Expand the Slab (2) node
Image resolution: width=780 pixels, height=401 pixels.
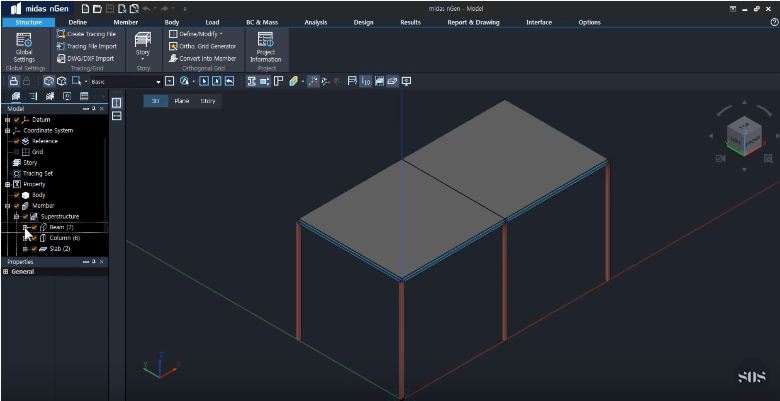(25, 249)
